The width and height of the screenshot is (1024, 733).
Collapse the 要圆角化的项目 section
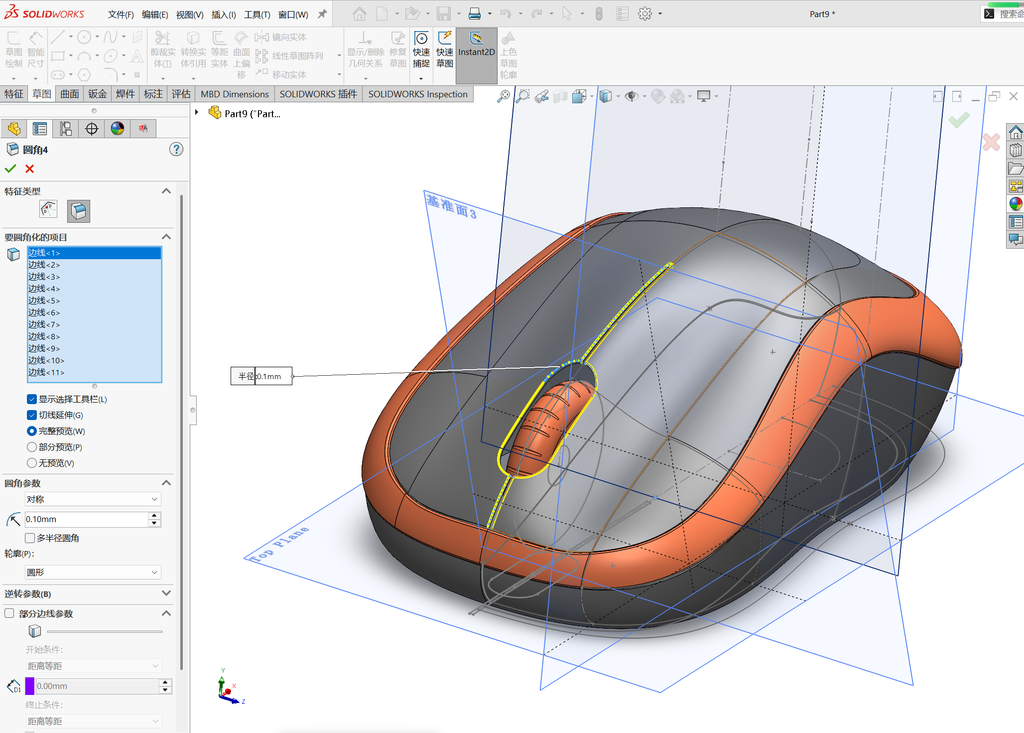(166, 236)
